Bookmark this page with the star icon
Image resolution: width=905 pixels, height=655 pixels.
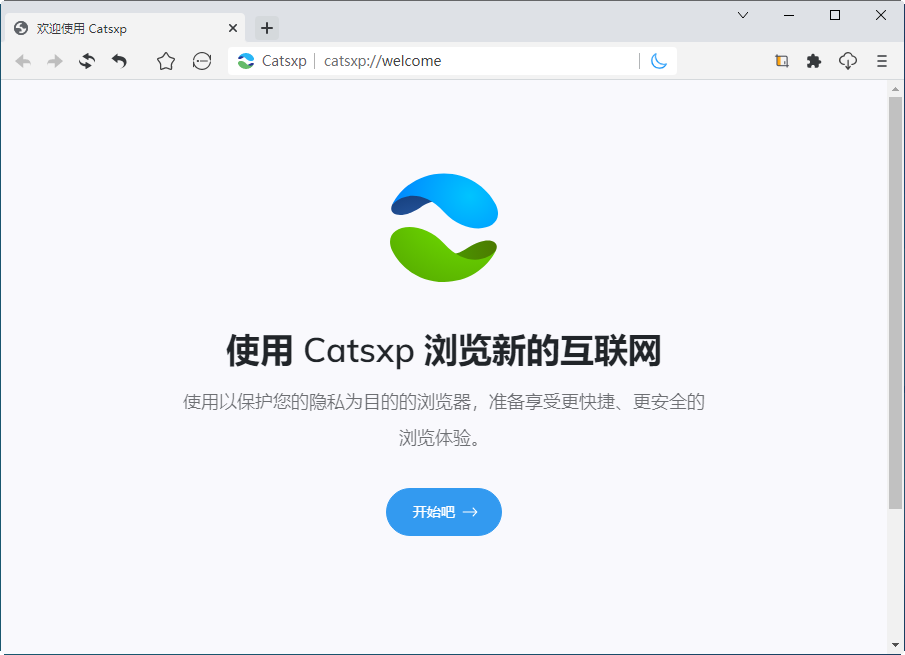[166, 61]
